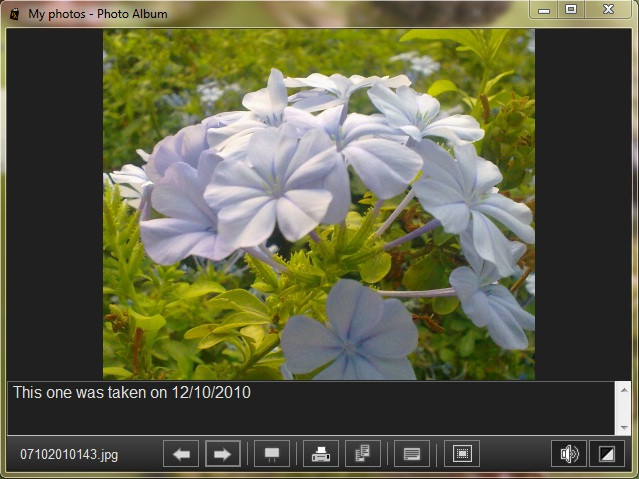Toggle the black and white contrast icon
The width and height of the screenshot is (639, 479).
point(607,453)
